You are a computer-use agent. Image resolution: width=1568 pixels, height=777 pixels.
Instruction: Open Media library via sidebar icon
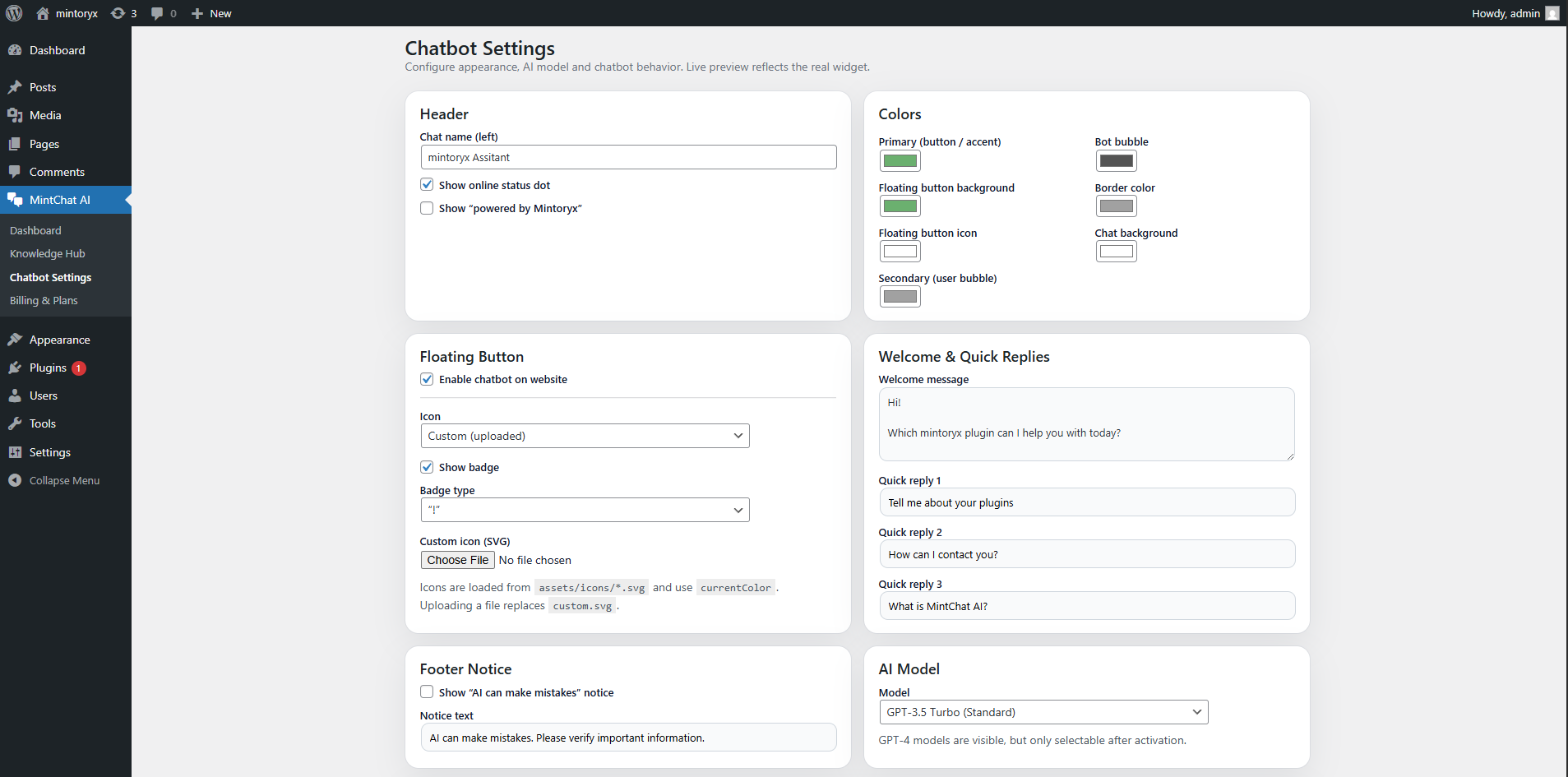(x=15, y=115)
